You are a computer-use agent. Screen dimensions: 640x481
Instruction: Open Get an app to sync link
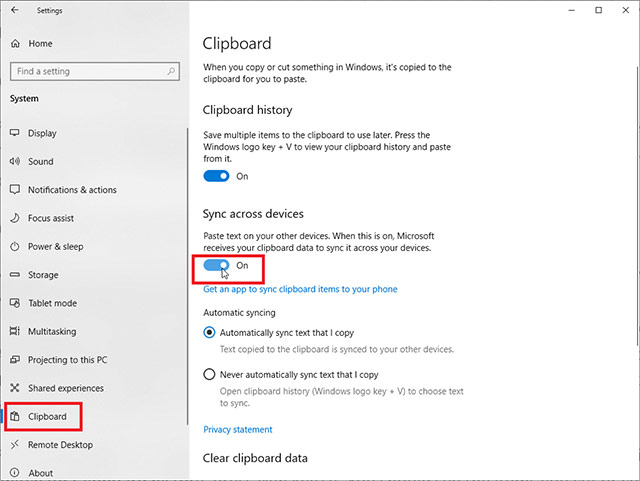pyautogui.click(x=300, y=289)
